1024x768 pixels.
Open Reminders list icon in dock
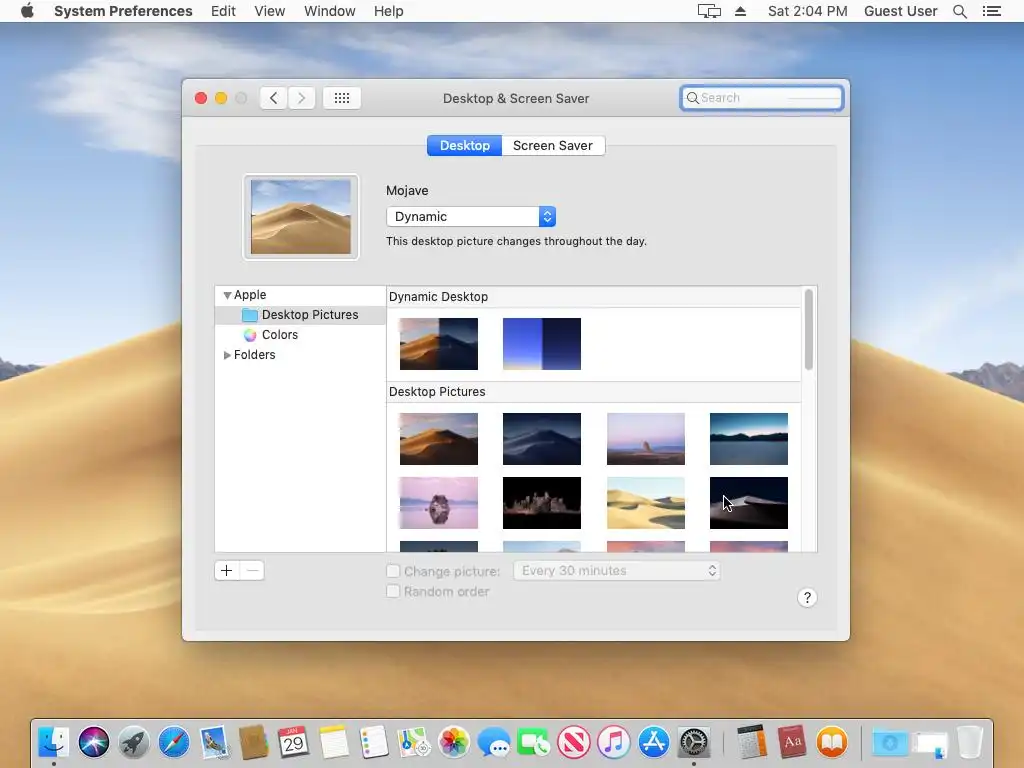click(x=374, y=743)
